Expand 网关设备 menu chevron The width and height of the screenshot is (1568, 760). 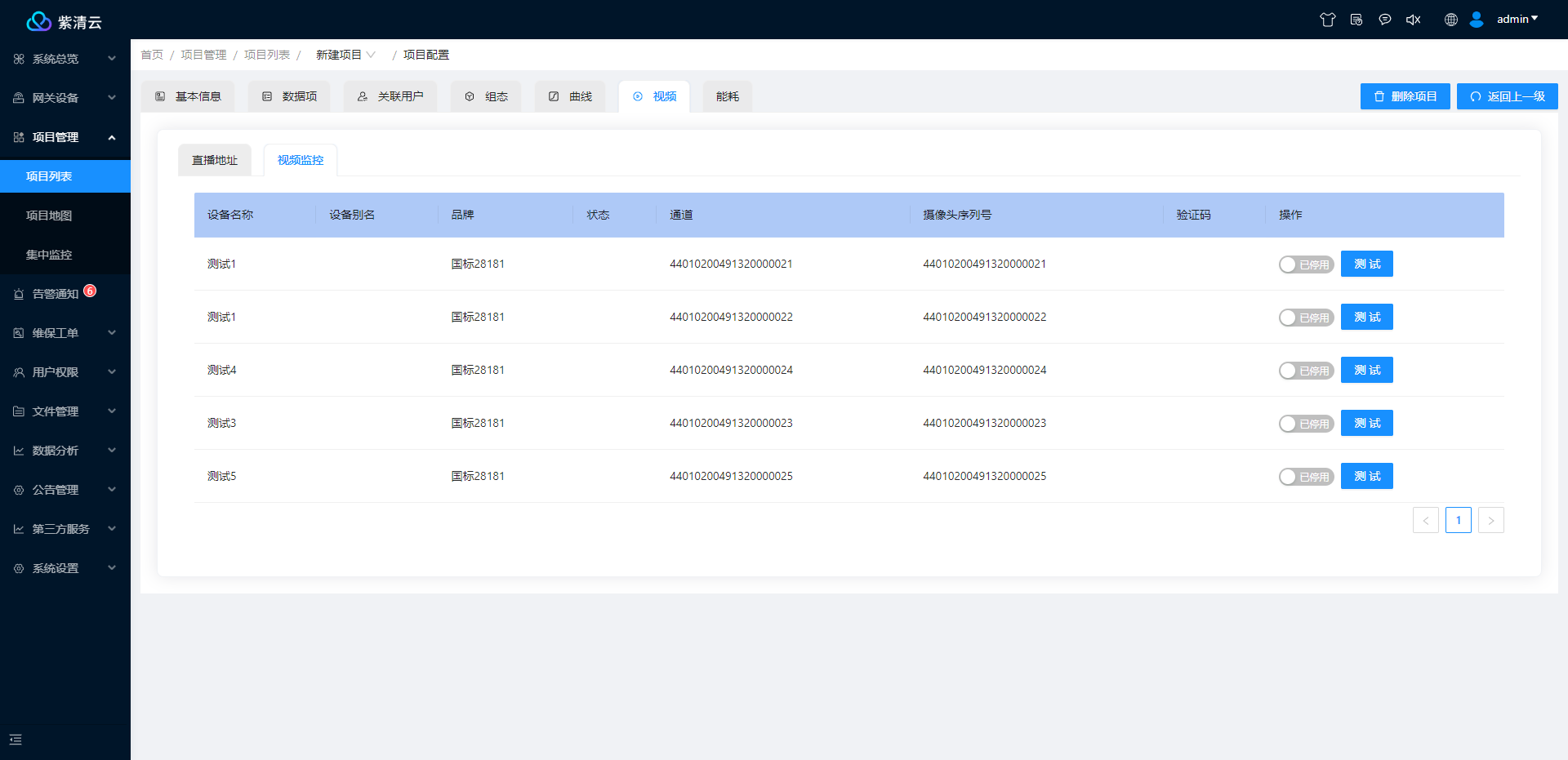112,98
